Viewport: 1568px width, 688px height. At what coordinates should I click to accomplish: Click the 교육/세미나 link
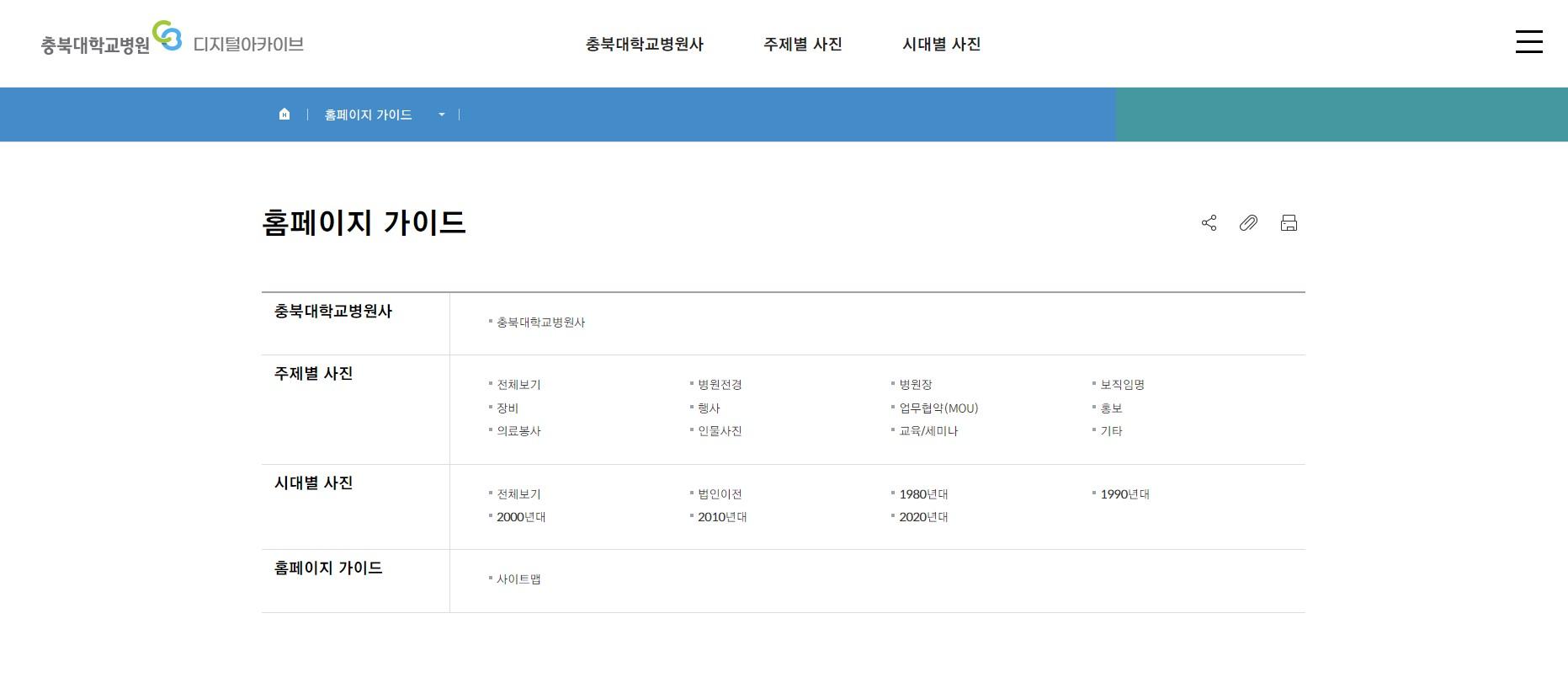tap(928, 431)
